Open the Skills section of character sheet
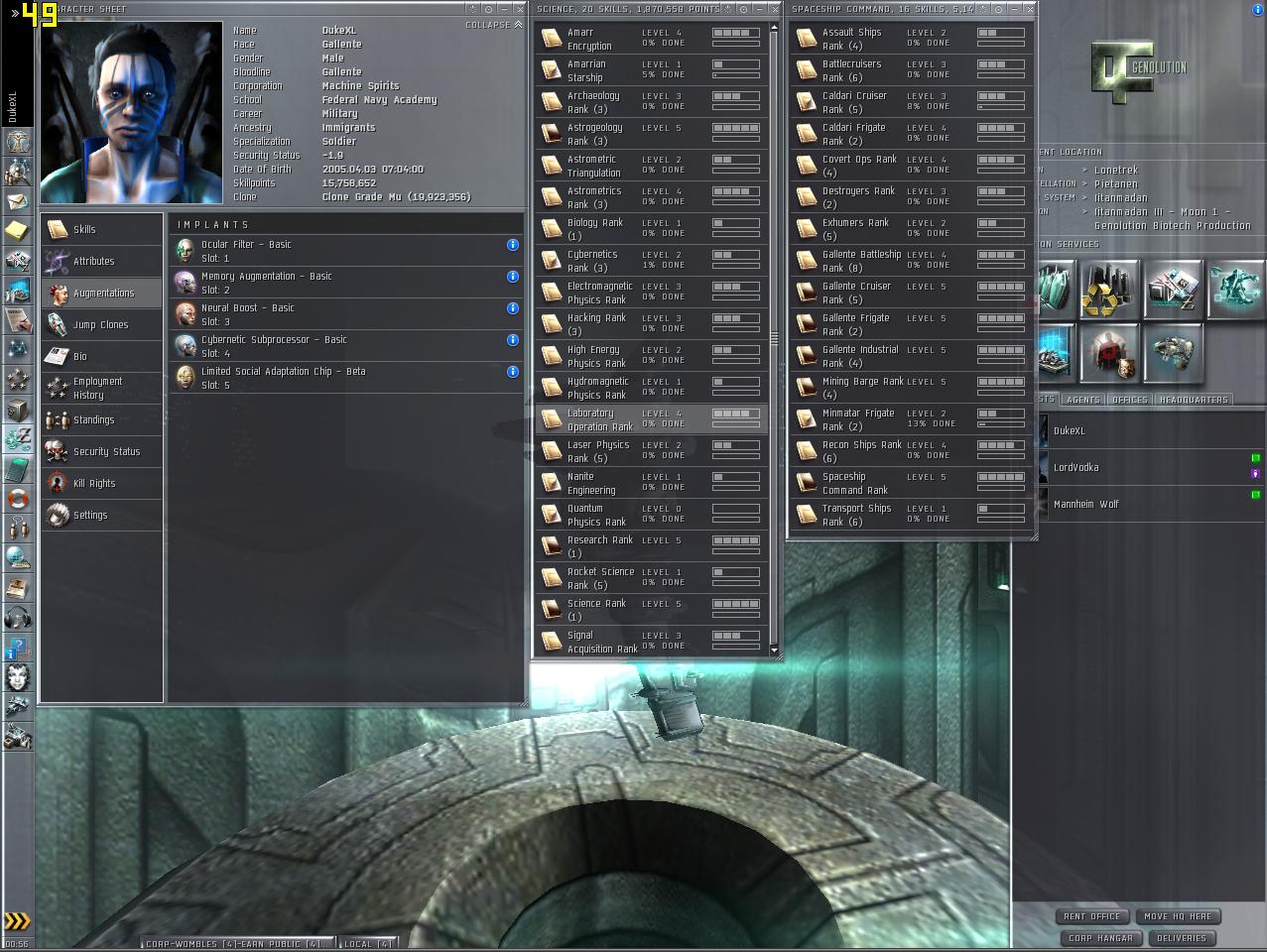The image size is (1267, 952). coord(101,229)
